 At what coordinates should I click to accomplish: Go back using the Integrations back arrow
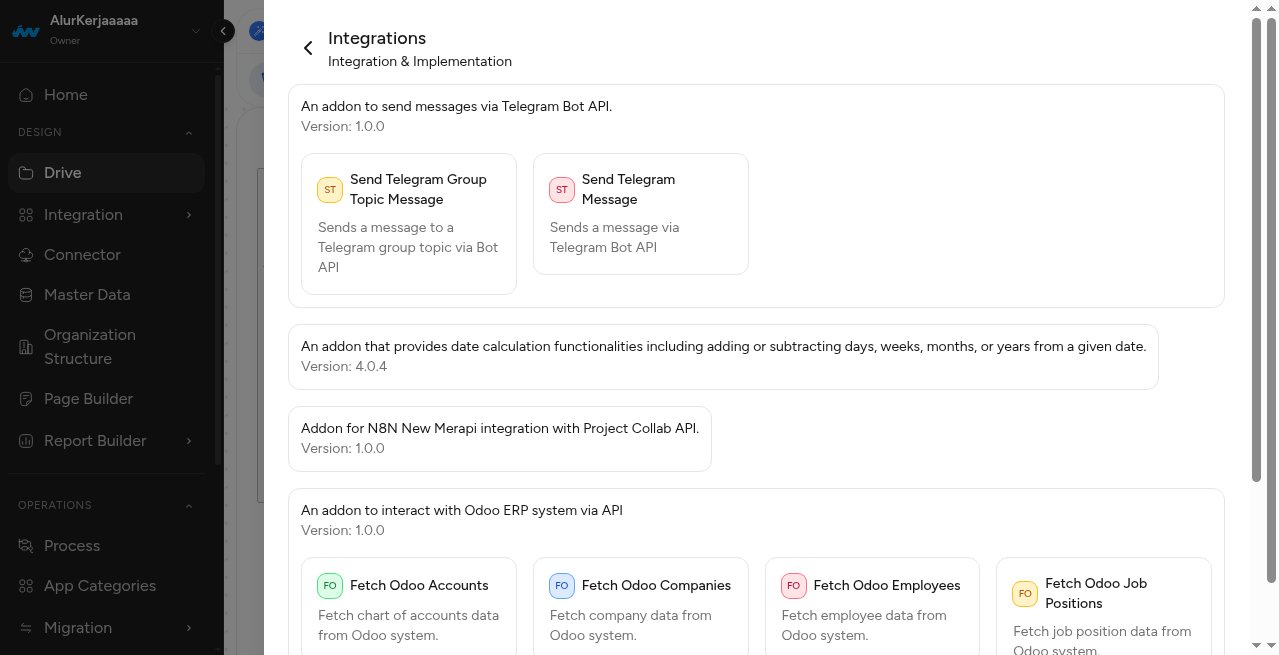[308, 48]
